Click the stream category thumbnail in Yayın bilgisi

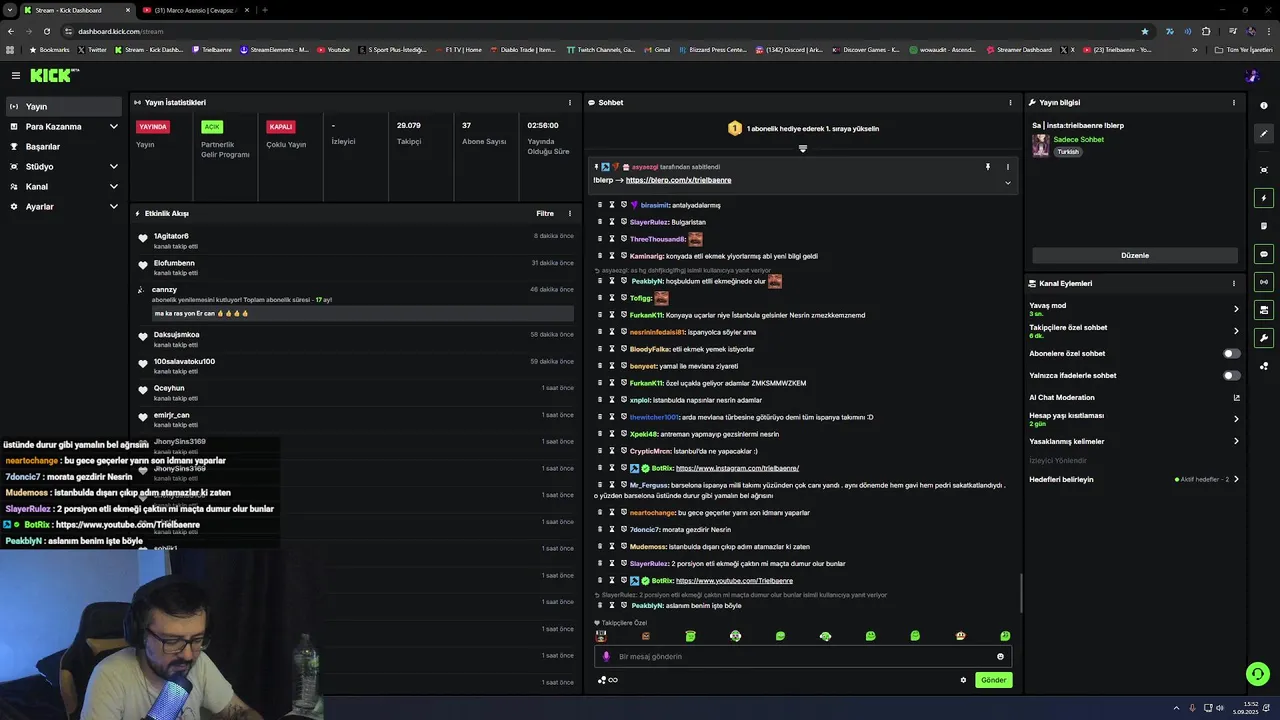click(1040, 146)
